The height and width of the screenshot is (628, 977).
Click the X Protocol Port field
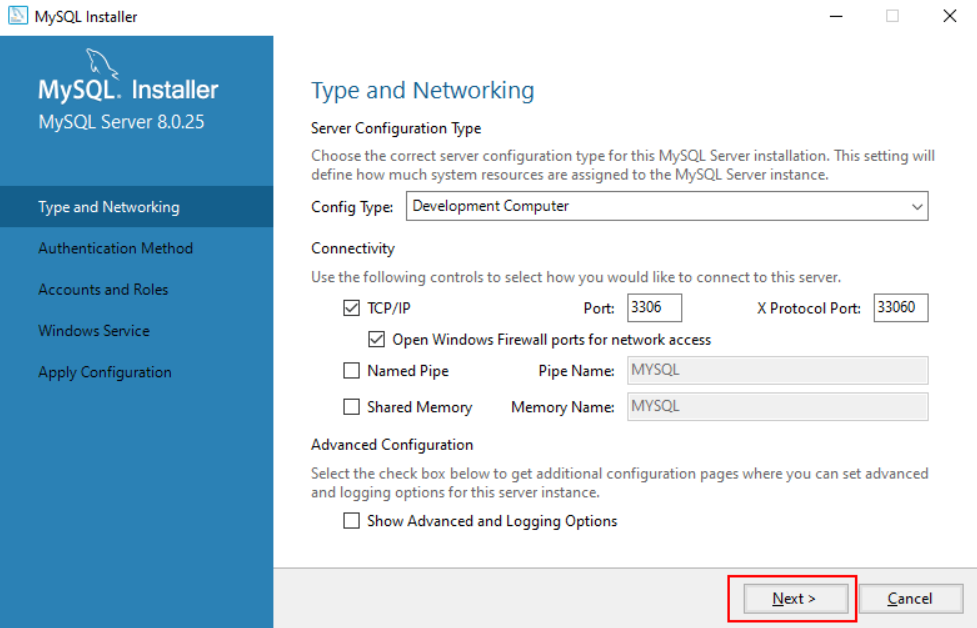pyautogui.click(x=900, y=308)
